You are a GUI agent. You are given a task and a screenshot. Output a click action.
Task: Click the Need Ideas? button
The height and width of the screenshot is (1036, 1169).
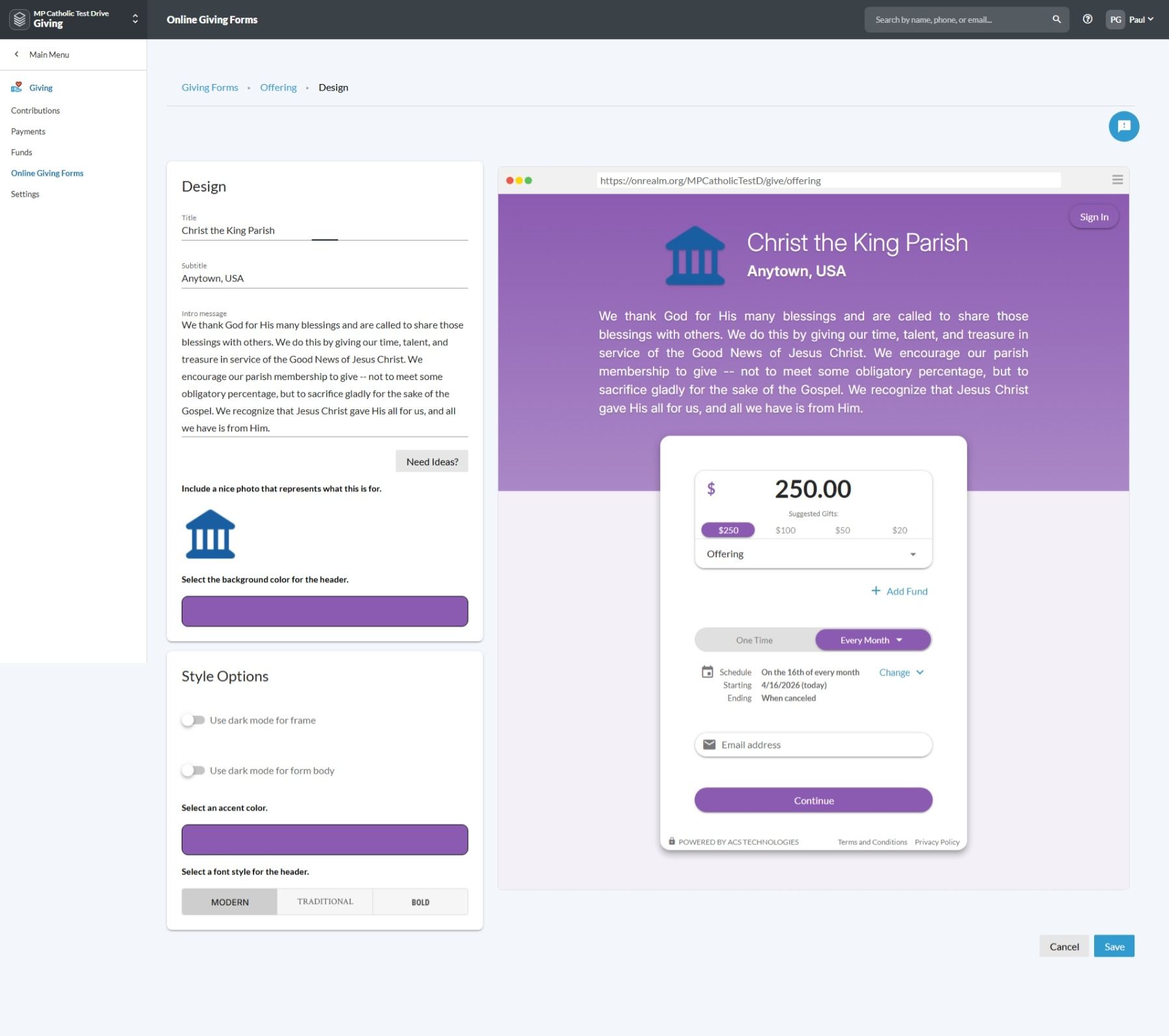(x=432, y=461)
